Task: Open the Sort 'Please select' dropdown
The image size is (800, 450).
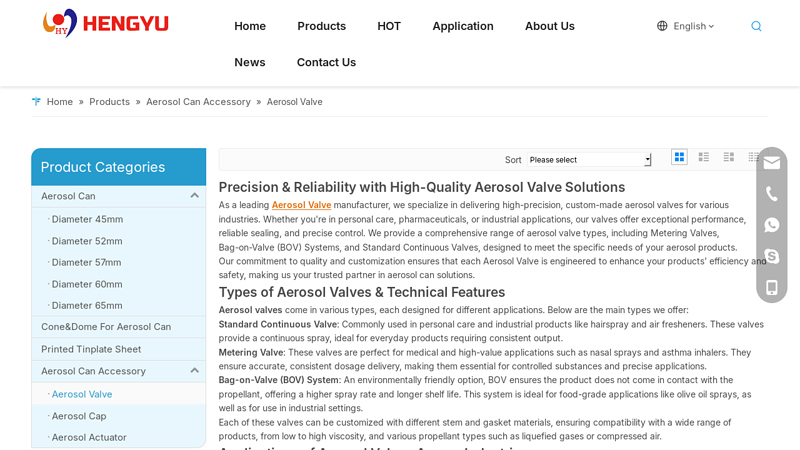Action: coord(589,160)
